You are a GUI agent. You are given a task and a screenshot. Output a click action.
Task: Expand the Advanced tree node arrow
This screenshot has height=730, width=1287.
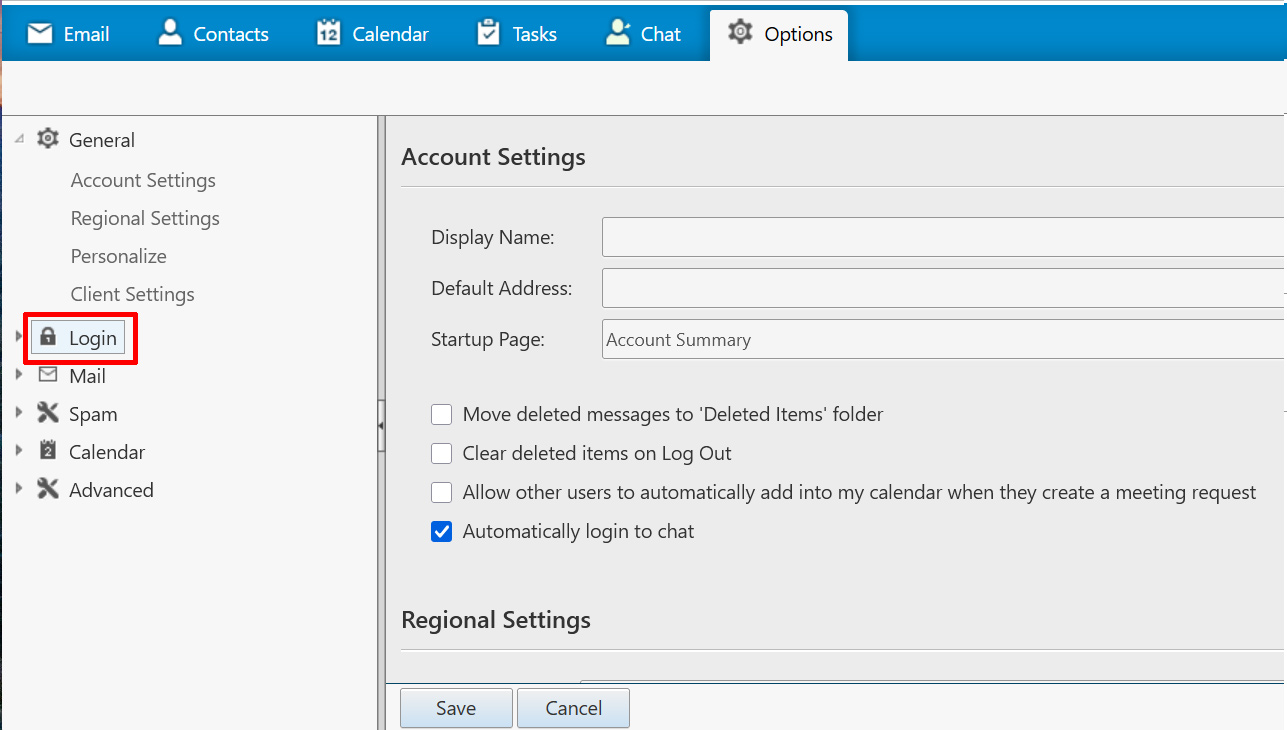[19, 489]
